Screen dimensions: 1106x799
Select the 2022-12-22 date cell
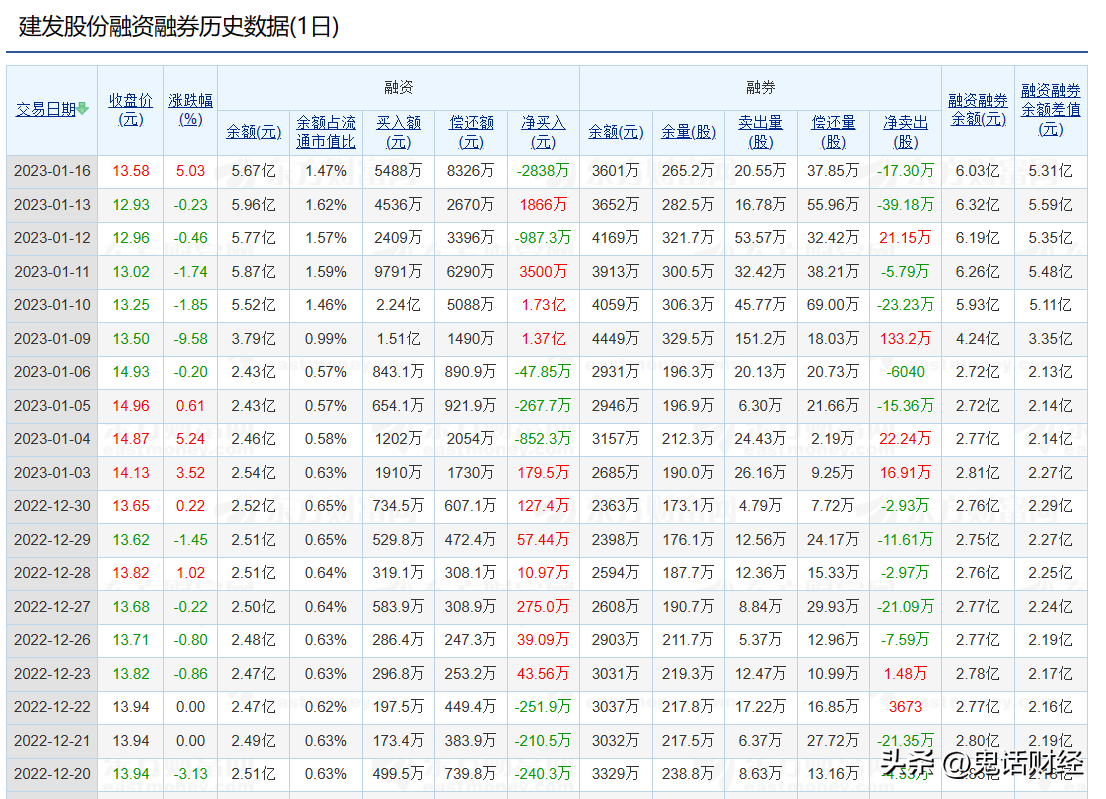[52, 707]
